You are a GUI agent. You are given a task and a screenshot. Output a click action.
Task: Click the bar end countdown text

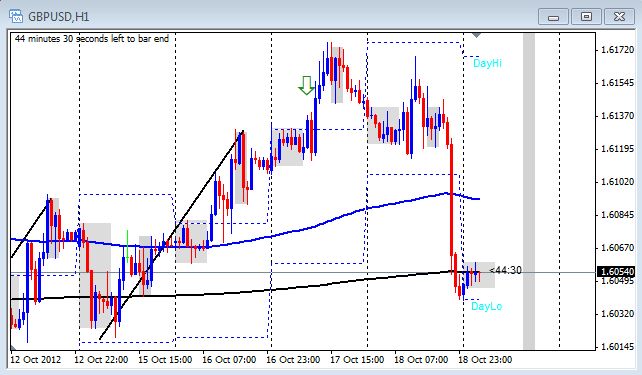pyautogui.click(x=92, y=39)
